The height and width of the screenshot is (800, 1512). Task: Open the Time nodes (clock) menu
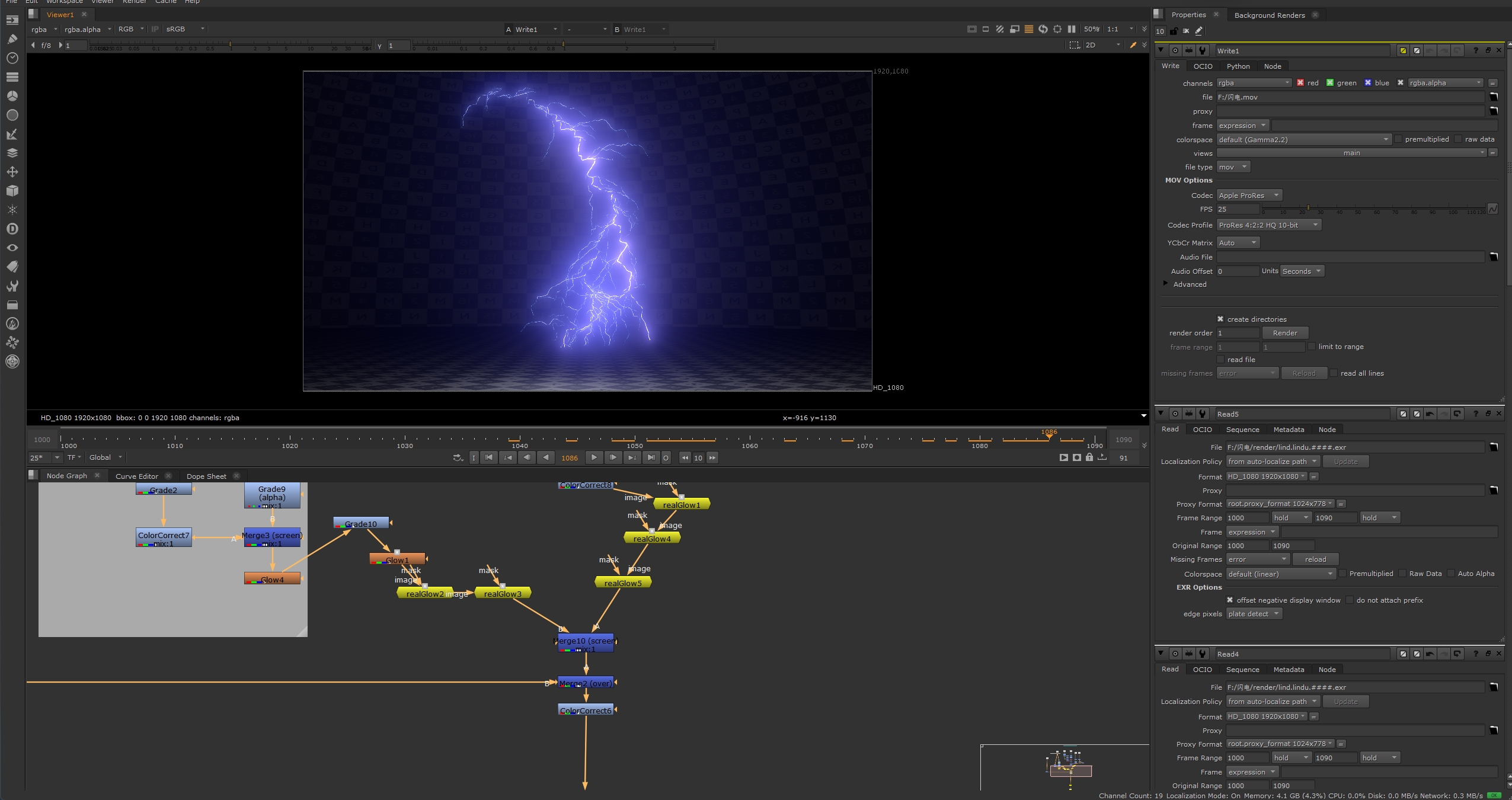tap(12, 58)
